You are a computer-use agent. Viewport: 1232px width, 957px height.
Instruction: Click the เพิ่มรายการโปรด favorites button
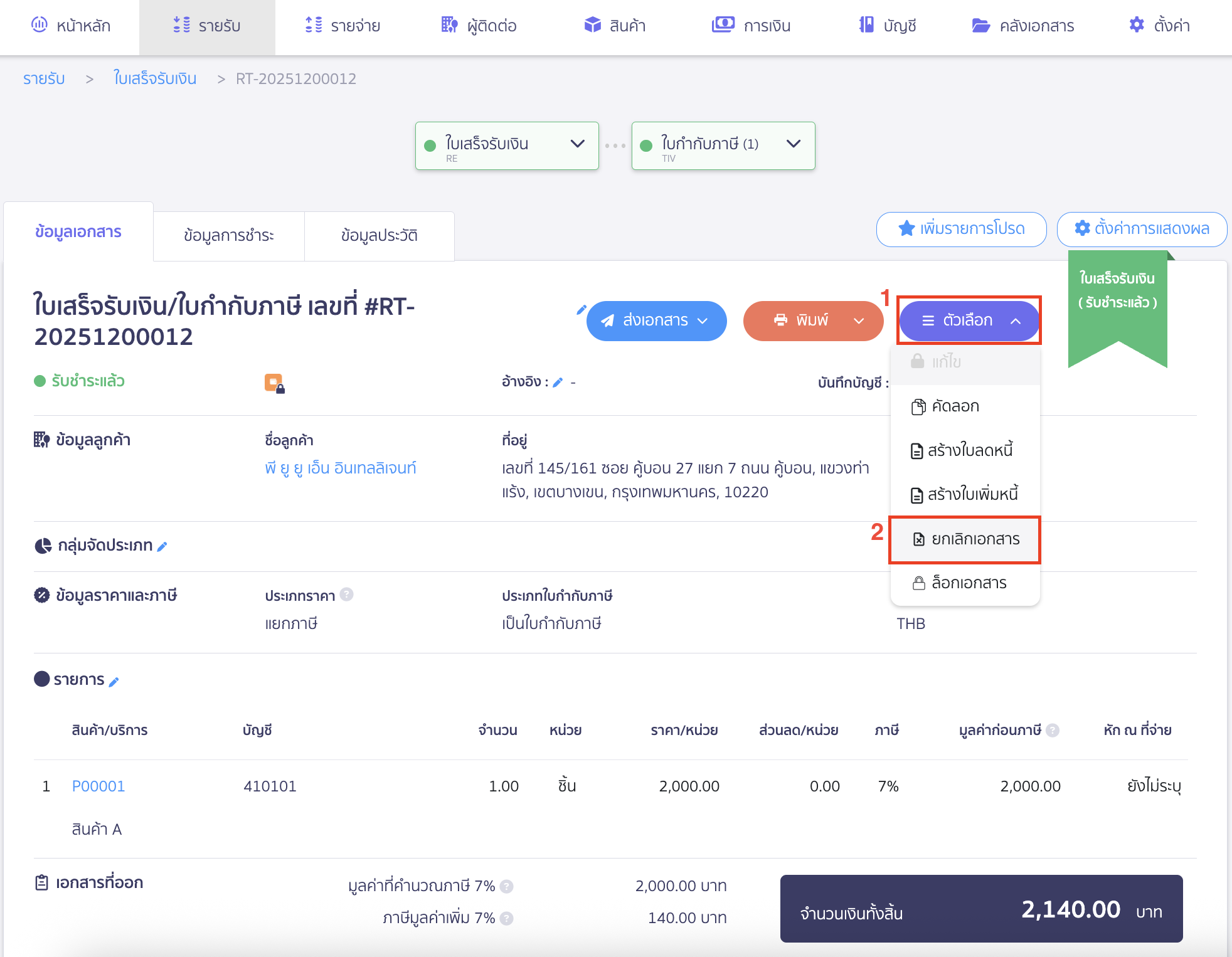point(960,229)
